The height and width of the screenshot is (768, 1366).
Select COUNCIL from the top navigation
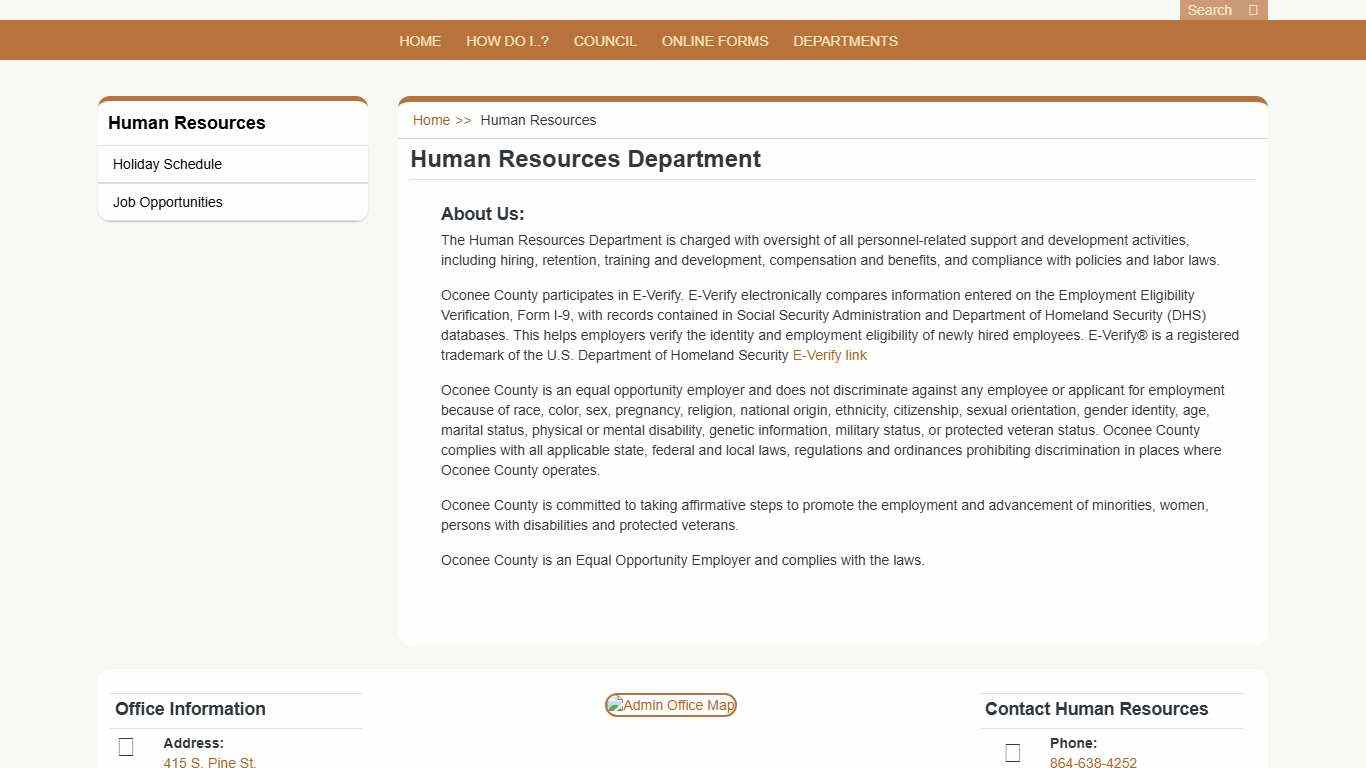tap(605, 40)
